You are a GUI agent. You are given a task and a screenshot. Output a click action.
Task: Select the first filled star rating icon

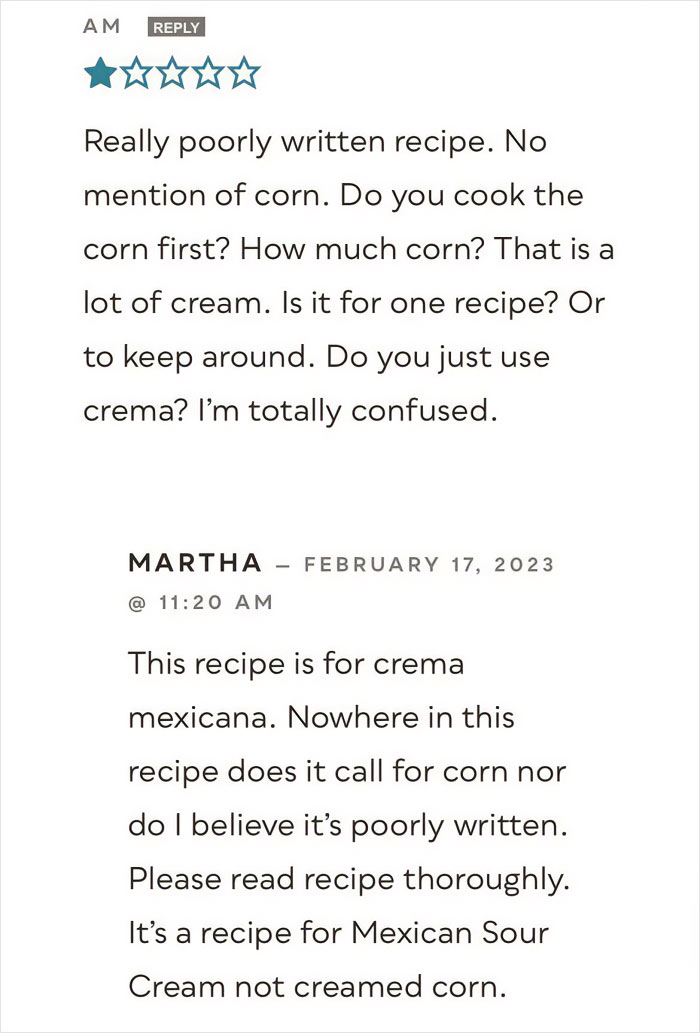98,72
